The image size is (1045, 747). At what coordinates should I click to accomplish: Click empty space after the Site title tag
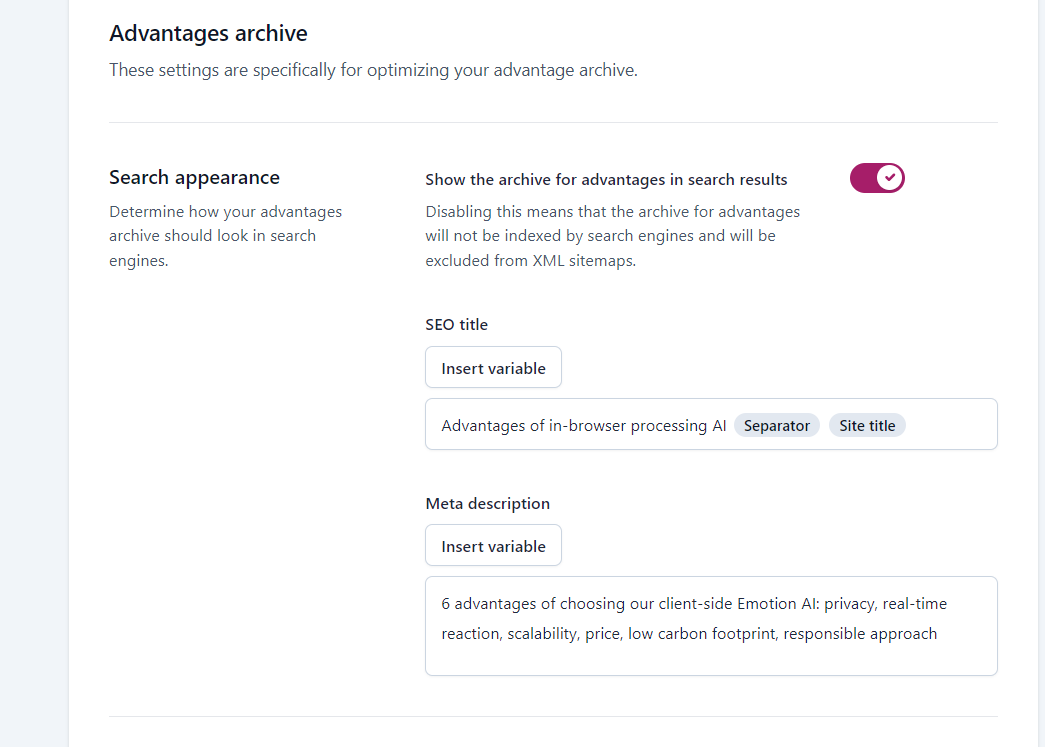pos(950,426)
